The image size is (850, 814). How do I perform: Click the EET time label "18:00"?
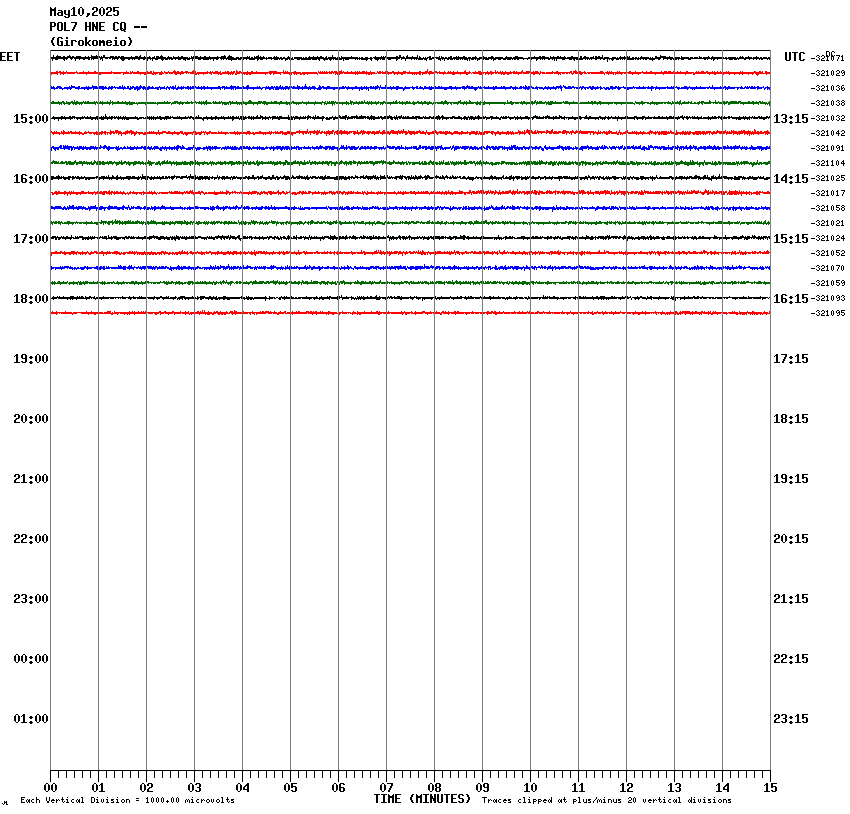(x=31, y=299)
